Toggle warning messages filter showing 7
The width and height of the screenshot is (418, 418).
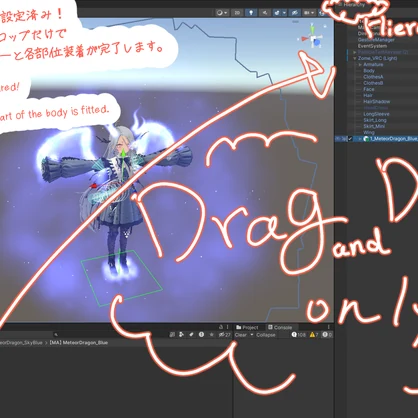(314, 335)
